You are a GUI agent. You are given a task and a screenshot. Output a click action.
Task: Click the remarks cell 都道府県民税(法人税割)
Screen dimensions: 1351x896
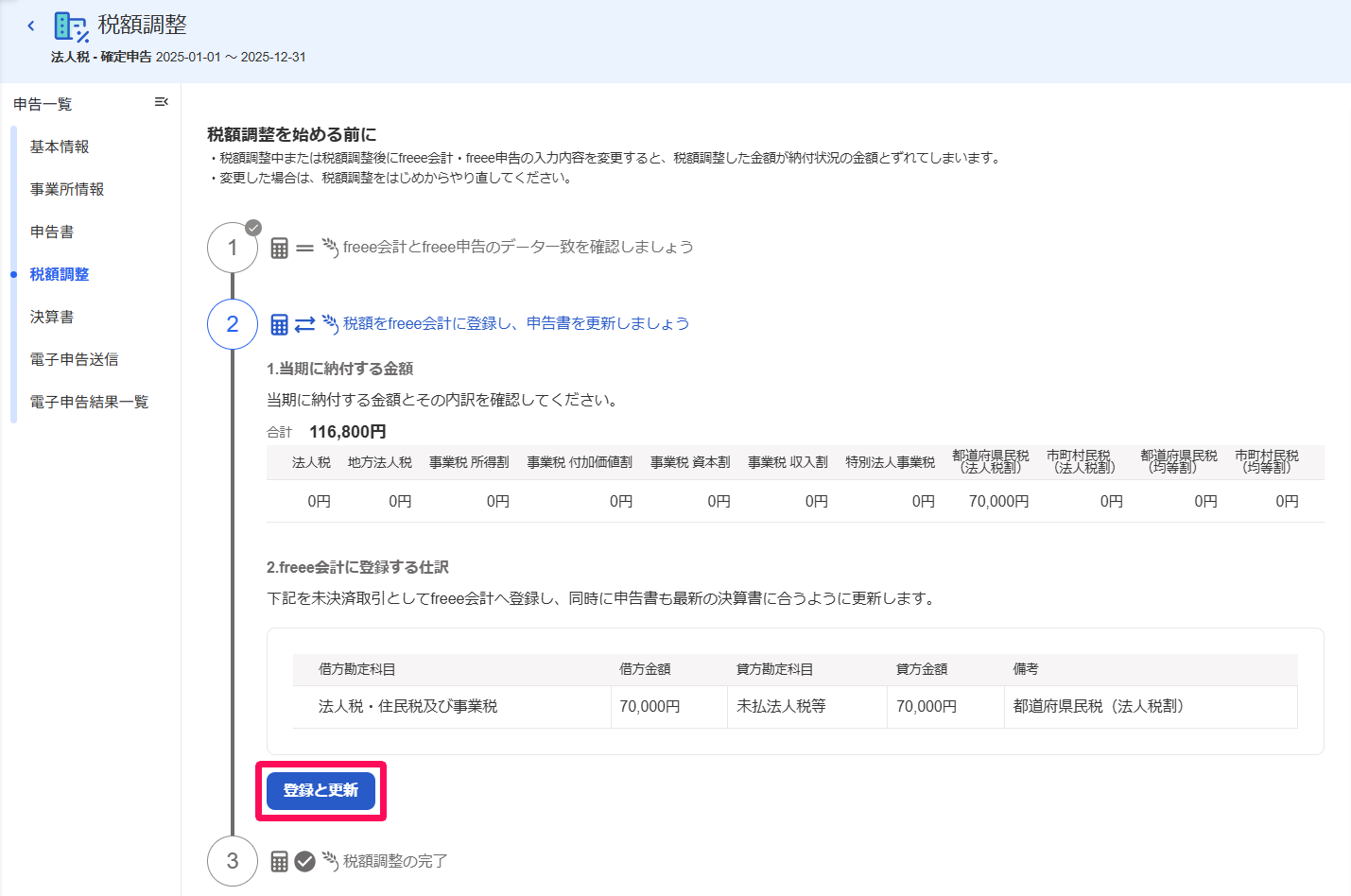[1151, 707]
